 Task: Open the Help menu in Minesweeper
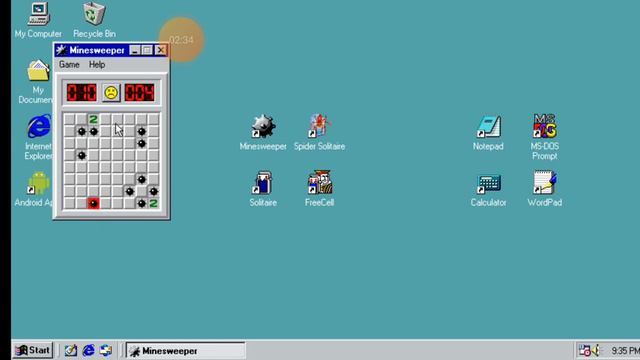[97, 64]
